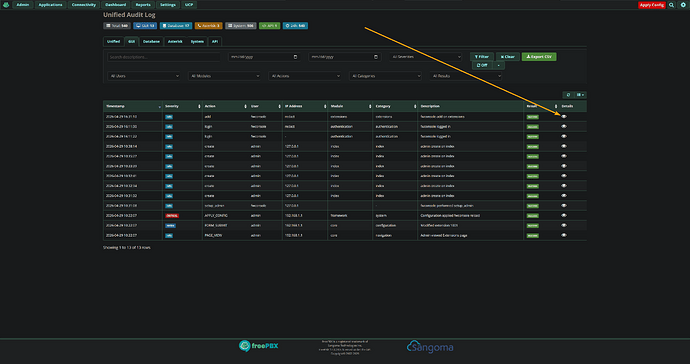
Task: Click the Filter button
Action: coord(482,57)
